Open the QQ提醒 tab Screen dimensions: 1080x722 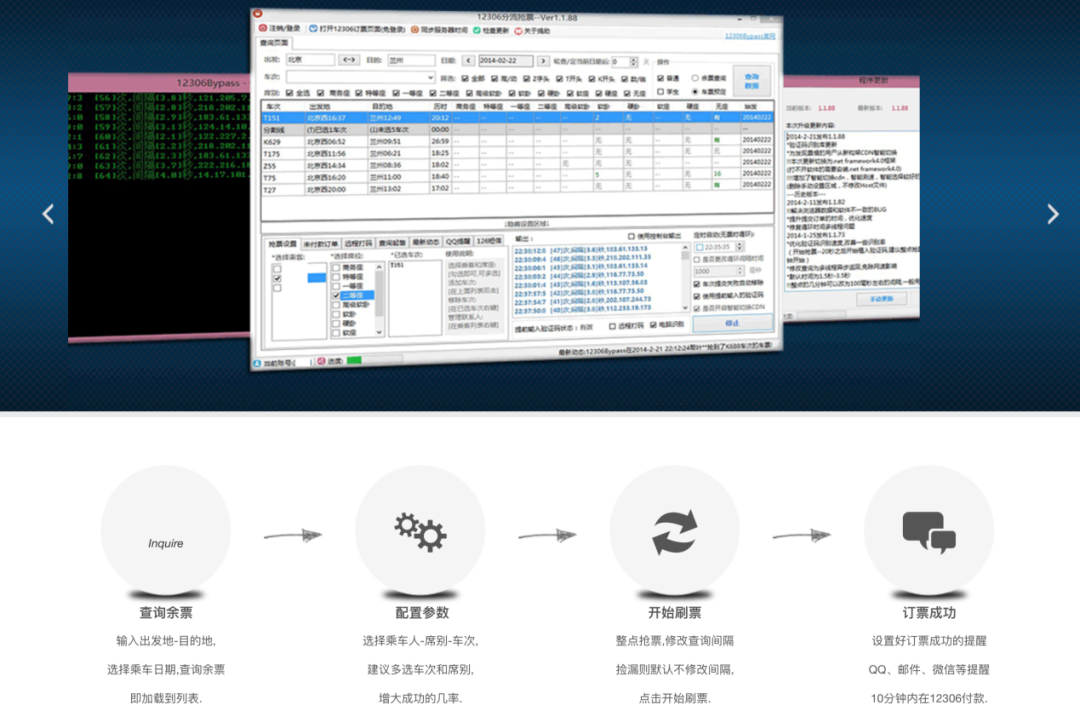tap(458, 242)
